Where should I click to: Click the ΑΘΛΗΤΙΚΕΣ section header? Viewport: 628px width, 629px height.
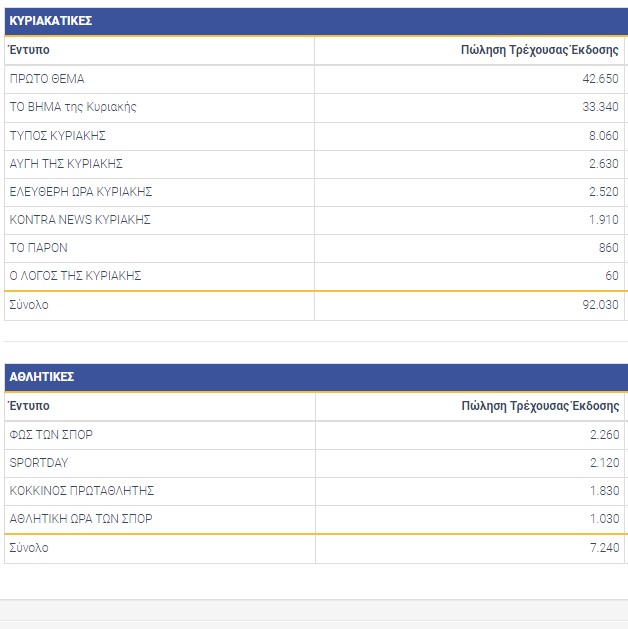point(42,377)
